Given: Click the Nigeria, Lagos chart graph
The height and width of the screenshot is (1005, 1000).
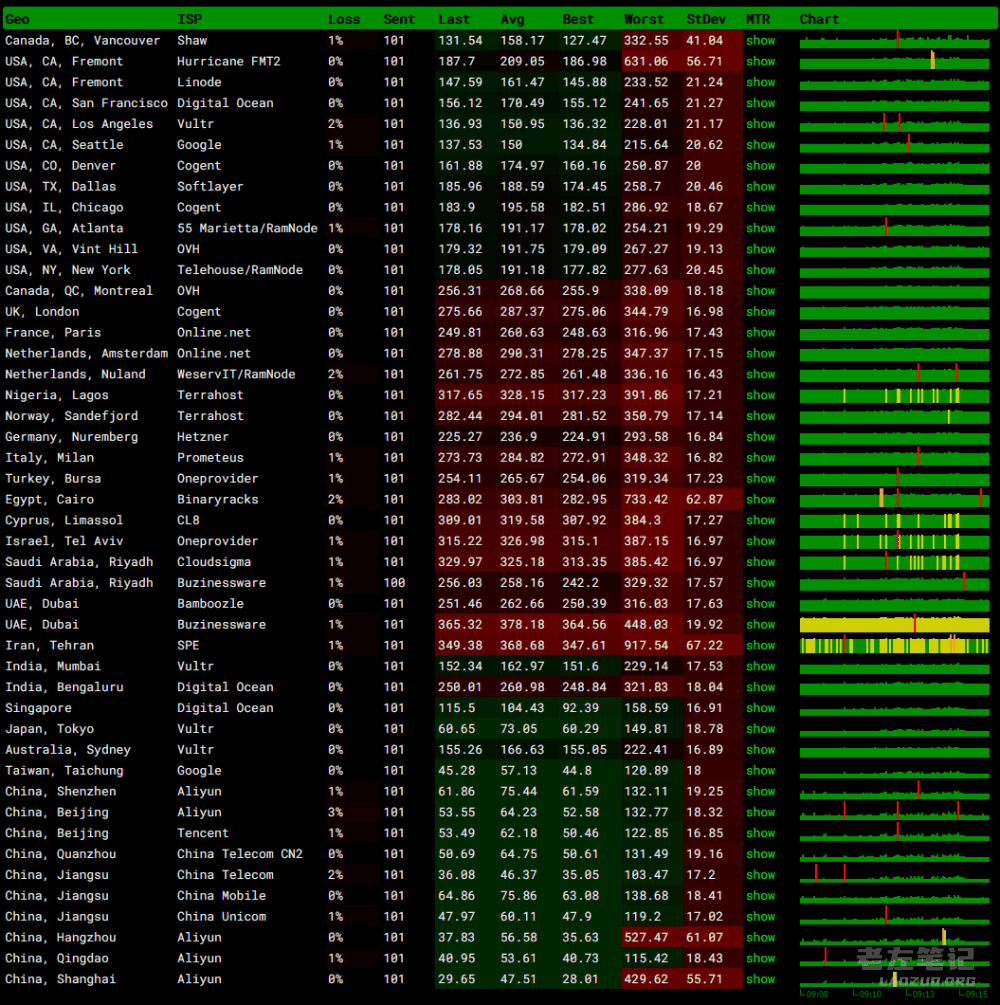Looking at the screenshot, I should (x=894, y=396).
